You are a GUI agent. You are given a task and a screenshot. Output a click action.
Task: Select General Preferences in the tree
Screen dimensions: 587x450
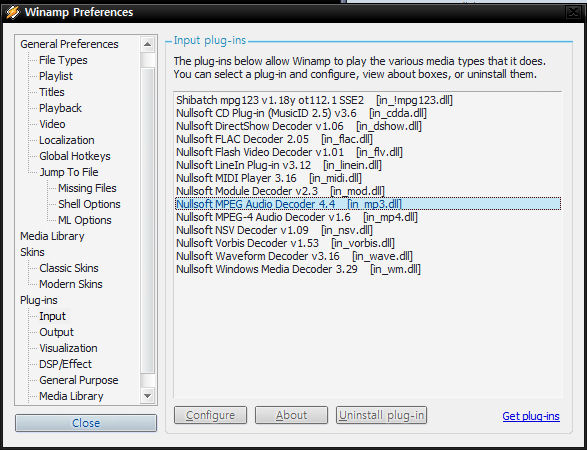(69, 44)
